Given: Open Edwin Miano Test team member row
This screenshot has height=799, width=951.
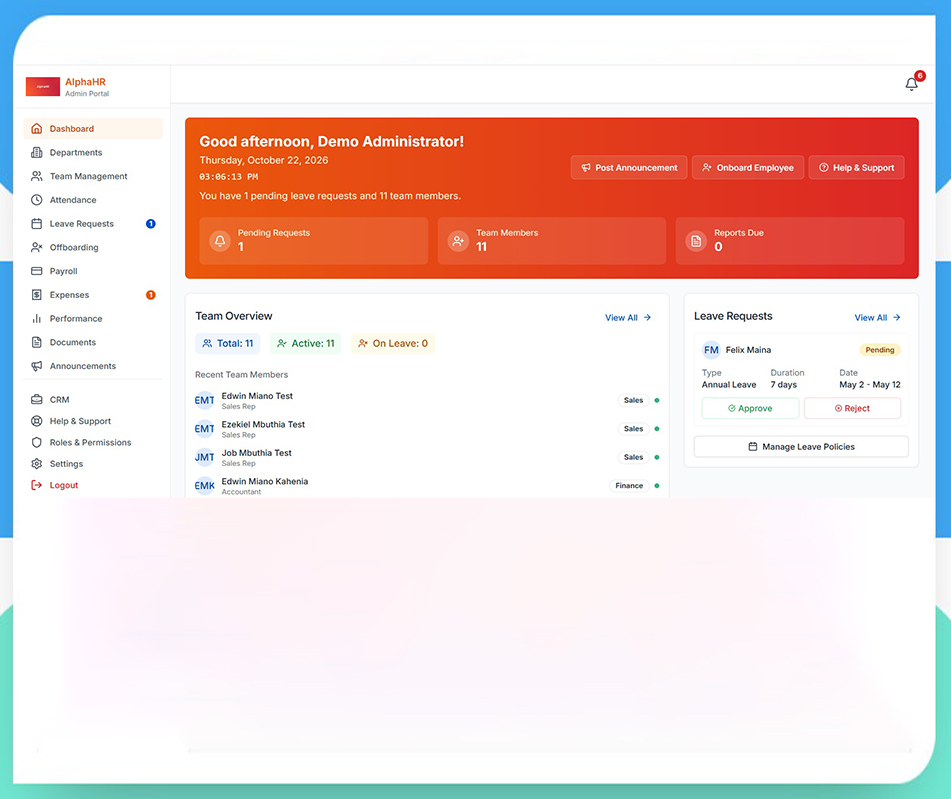Looking at the screenshot, I should tap(427, 400).
